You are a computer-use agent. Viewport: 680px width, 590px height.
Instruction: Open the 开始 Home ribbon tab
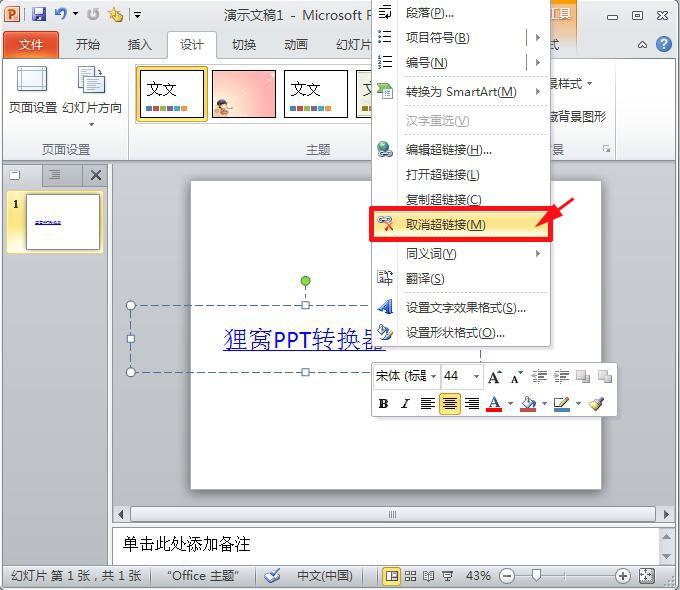click(x=88, y=44)
